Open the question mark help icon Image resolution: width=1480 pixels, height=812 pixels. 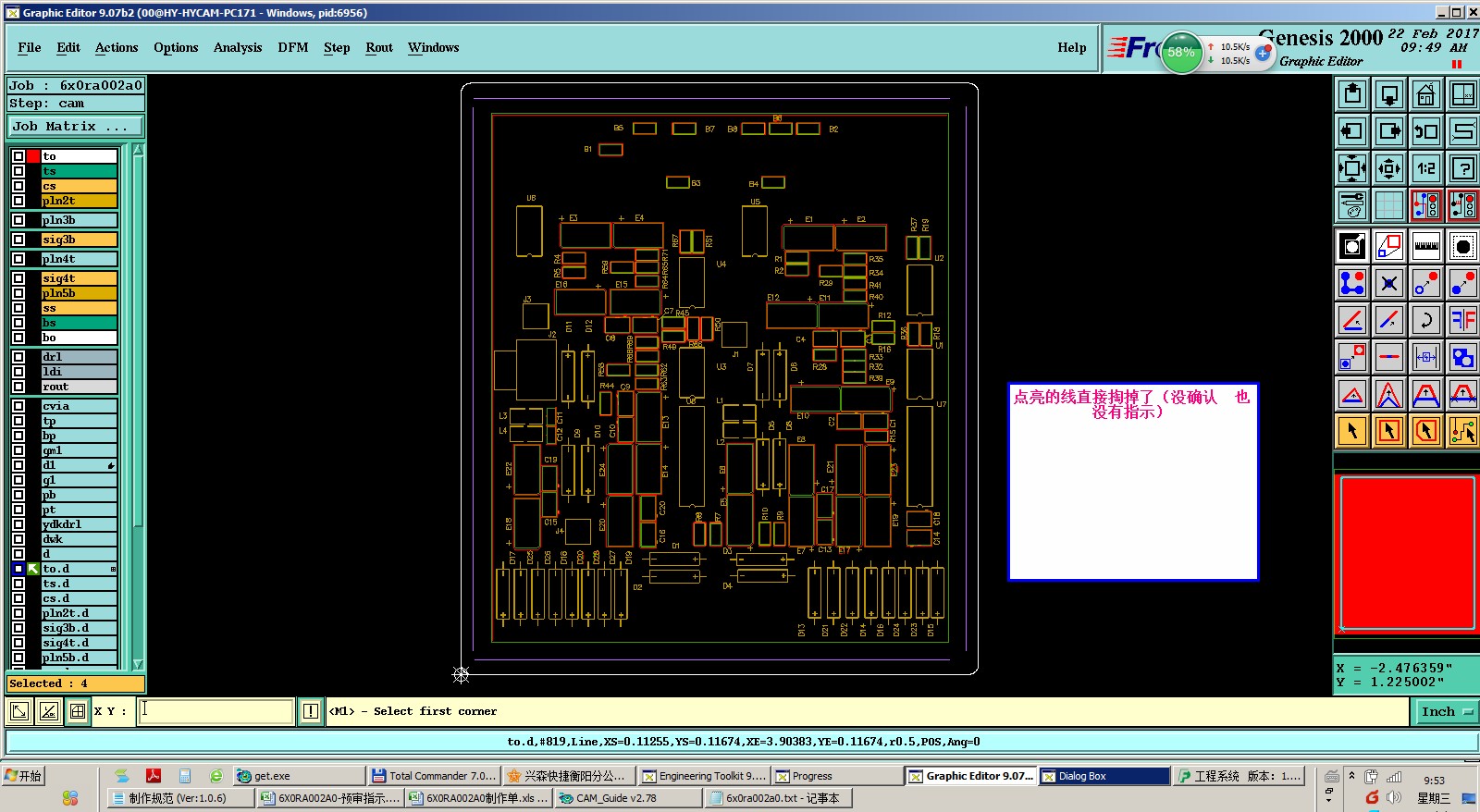1463,168
